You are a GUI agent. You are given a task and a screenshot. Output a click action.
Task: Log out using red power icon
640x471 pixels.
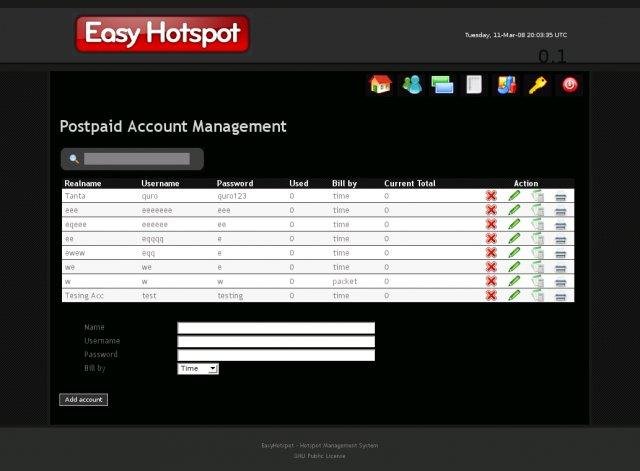(569, 85)
